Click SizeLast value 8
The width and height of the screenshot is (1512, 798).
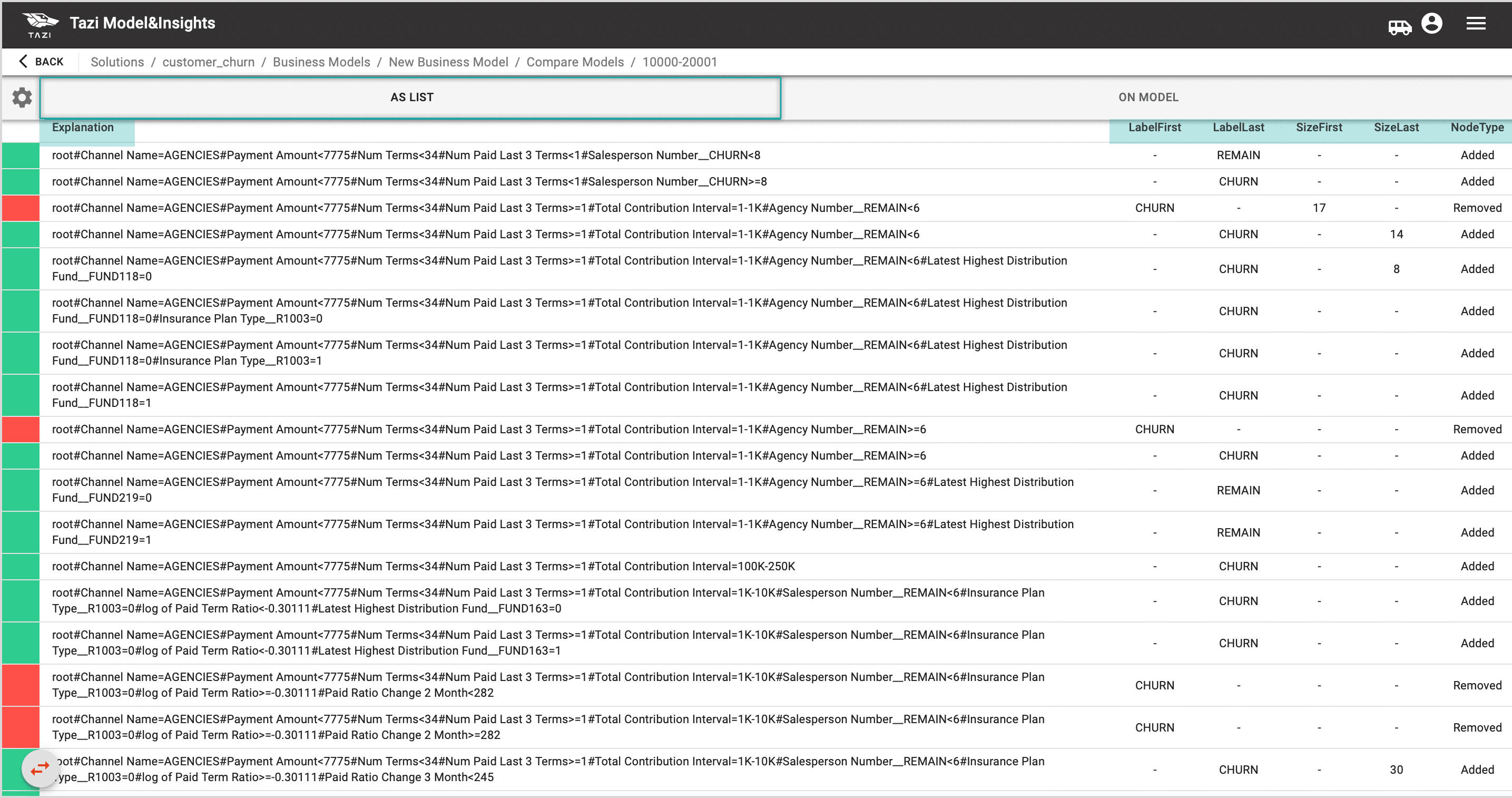(x=1397, y=269)
